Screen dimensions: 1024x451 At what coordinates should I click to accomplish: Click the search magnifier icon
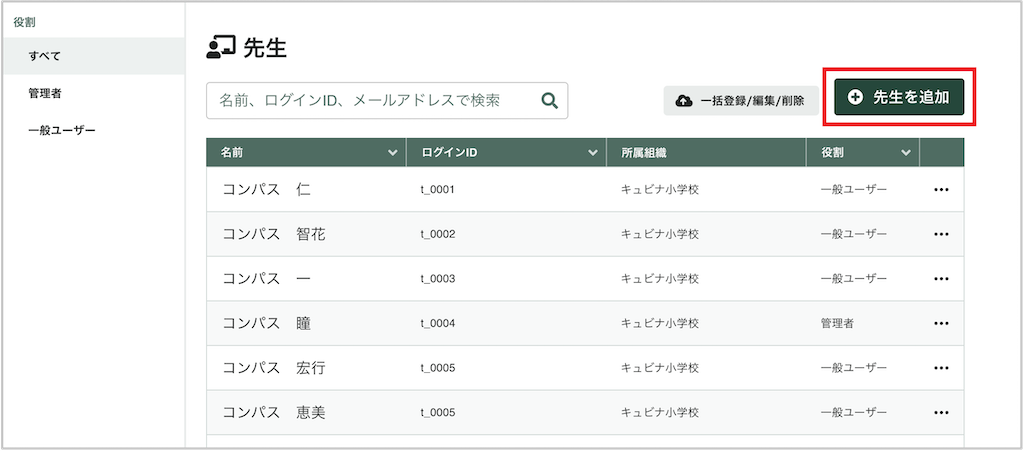coord(550,101)
